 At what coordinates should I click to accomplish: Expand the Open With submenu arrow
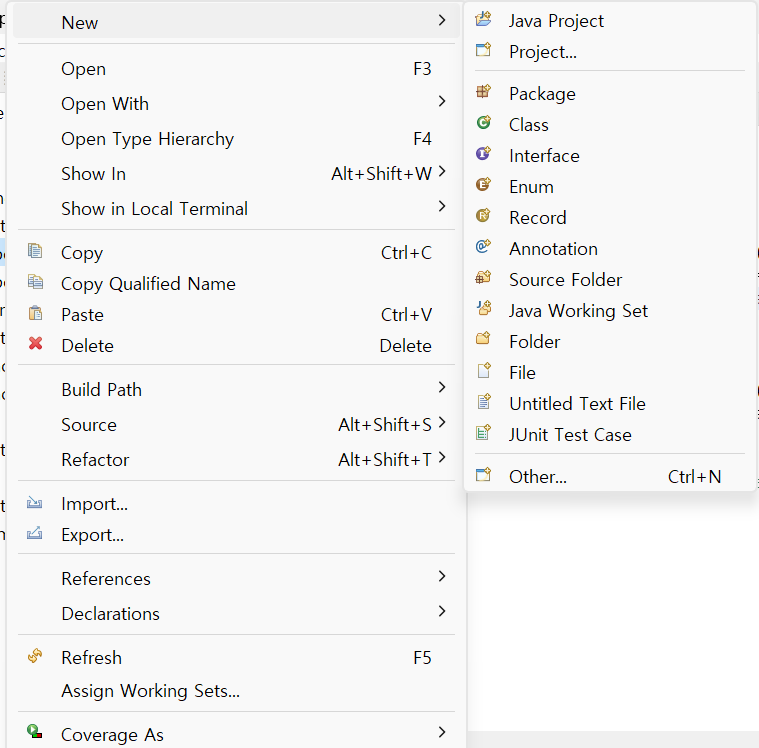[441, 101]
